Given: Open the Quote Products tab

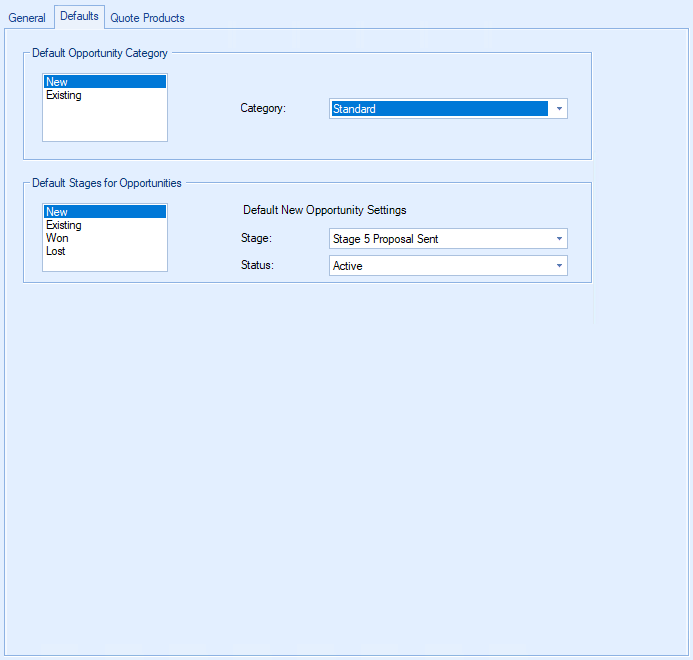Looking at the screenshot, I should click(x=147, y=18).
